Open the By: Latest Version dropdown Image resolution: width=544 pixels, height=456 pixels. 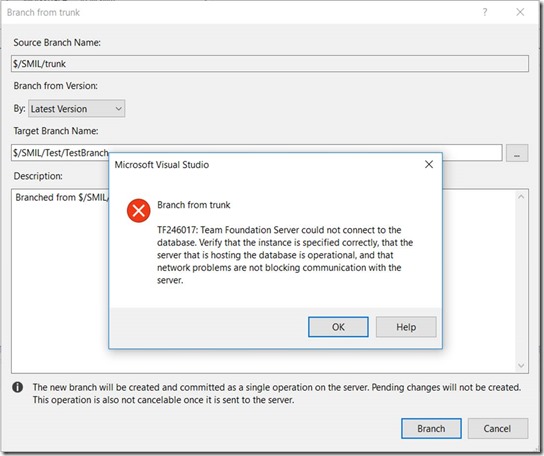pyautogui.click(x=76, y=109)
